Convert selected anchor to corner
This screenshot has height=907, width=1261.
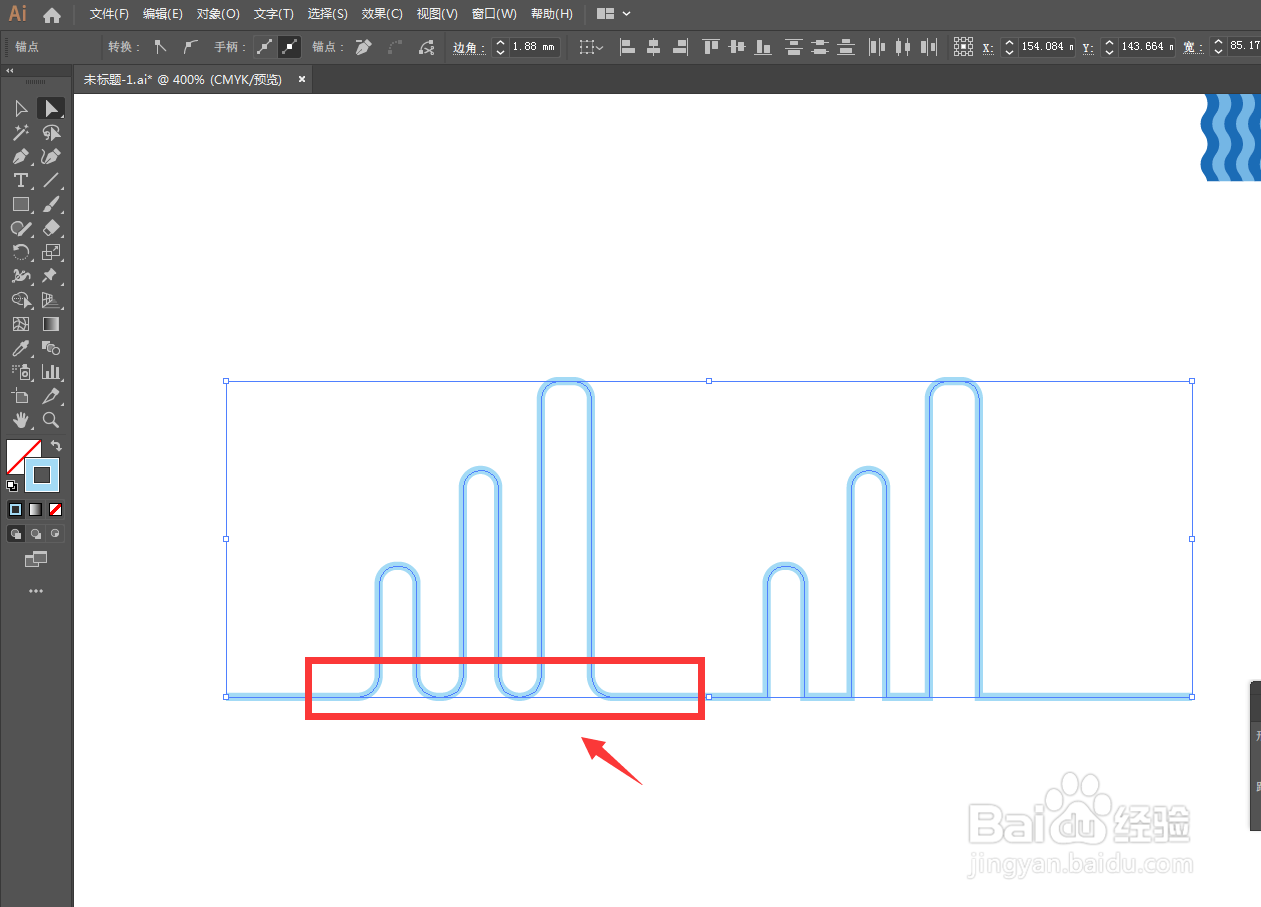click(x=160, y=47)
